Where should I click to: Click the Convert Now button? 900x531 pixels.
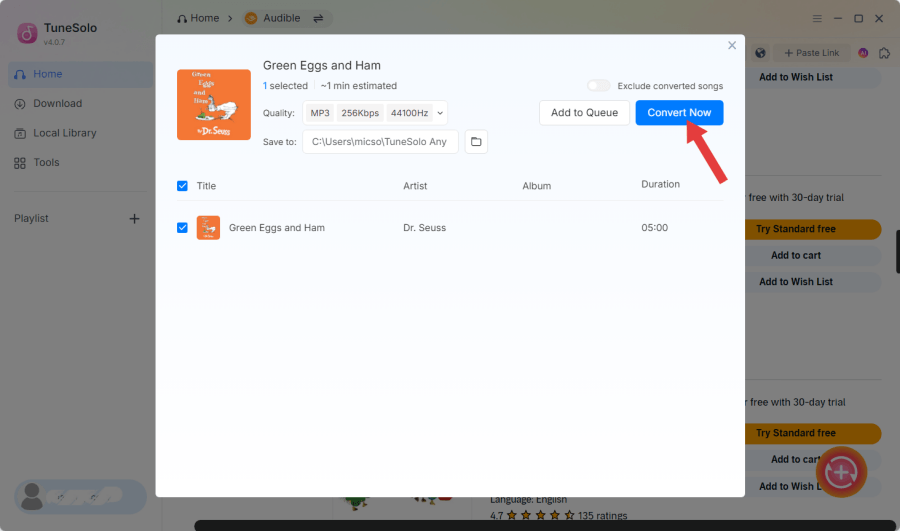tap(679, 113)
